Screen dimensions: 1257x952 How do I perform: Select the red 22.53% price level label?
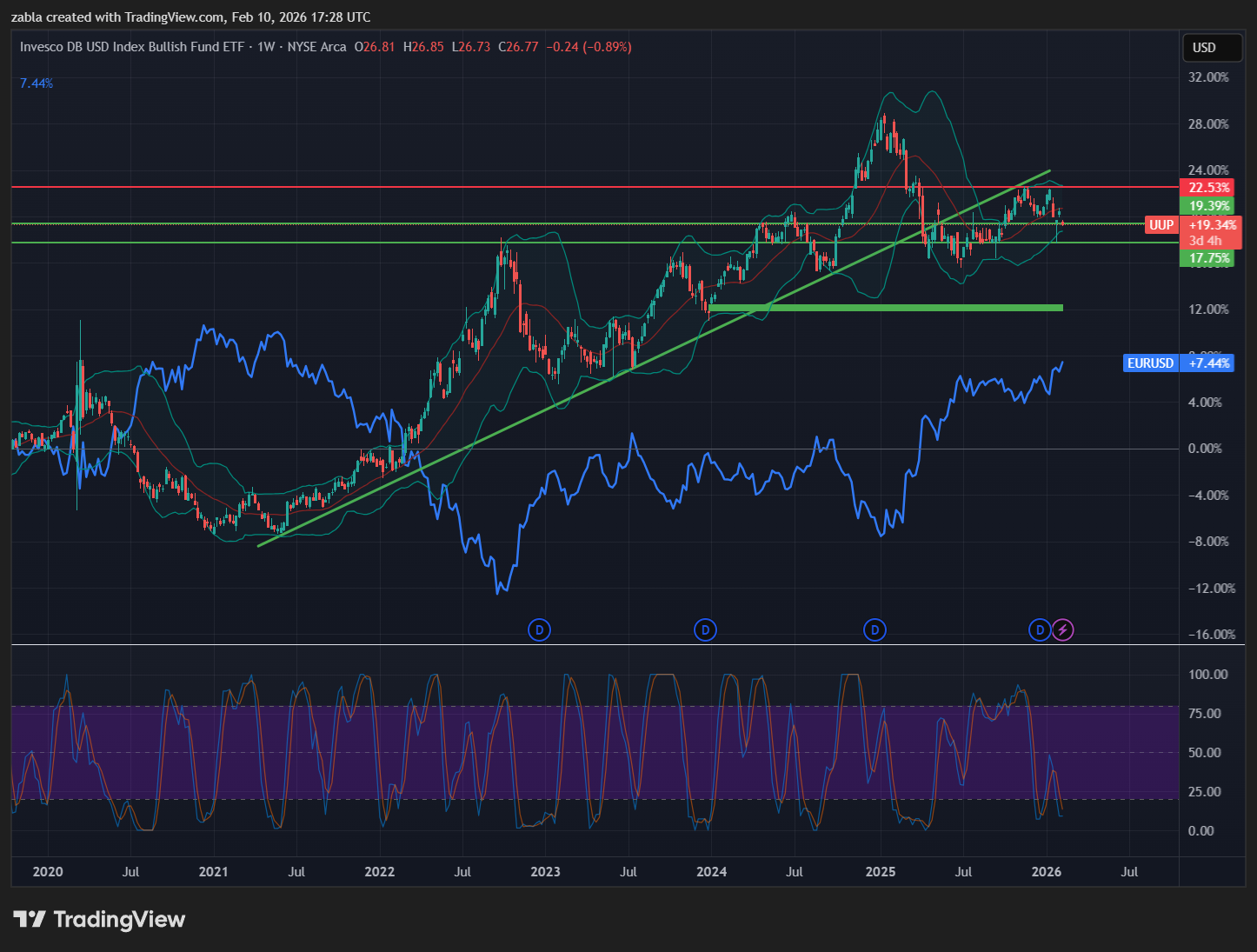[1209, 188]
